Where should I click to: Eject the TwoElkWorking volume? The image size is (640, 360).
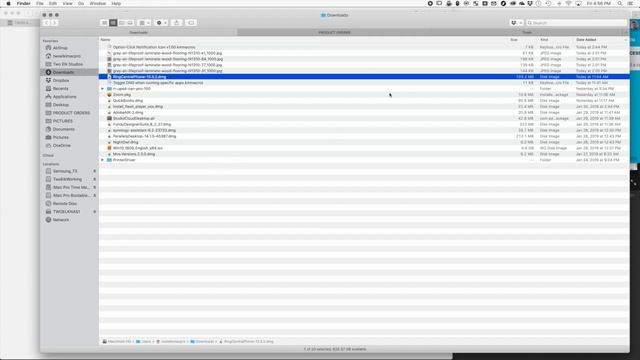click(95, 179)
